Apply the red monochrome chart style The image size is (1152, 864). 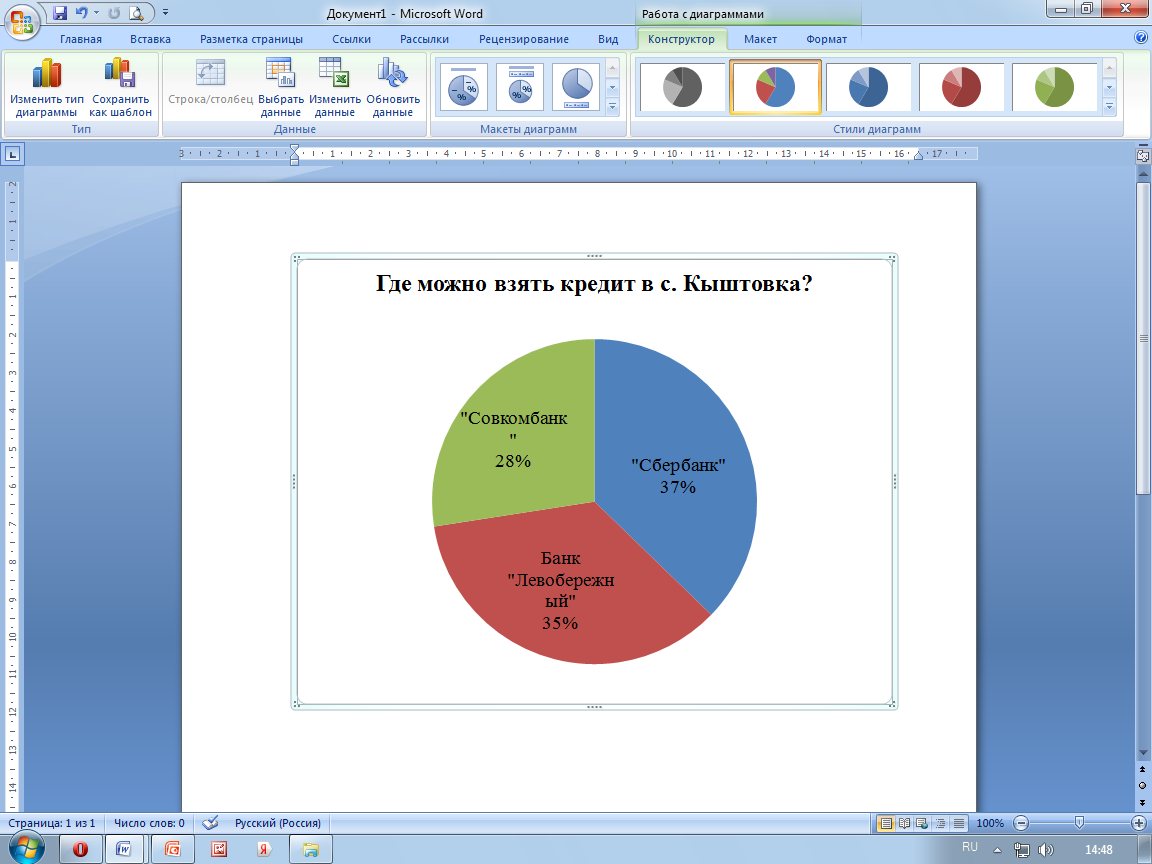961,87
